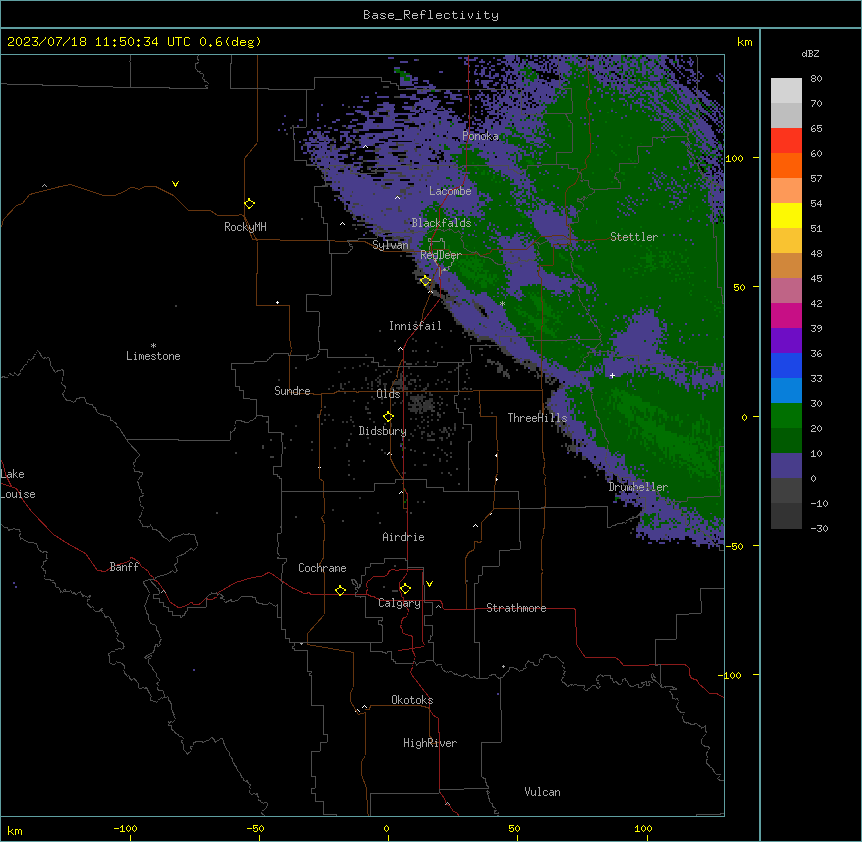
Task: Select the yellow diamond marker beside Cochrane
Action: click(x=340, y=590)
